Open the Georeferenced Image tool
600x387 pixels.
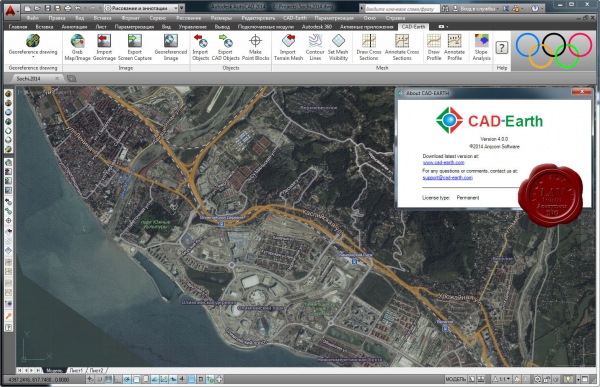click(x=171, y=47)
